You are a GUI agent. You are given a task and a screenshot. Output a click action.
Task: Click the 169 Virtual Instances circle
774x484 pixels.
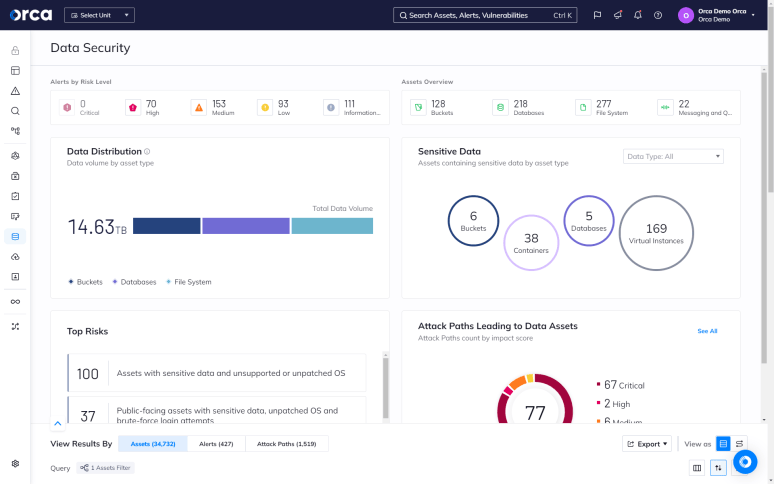pos(657,233)
